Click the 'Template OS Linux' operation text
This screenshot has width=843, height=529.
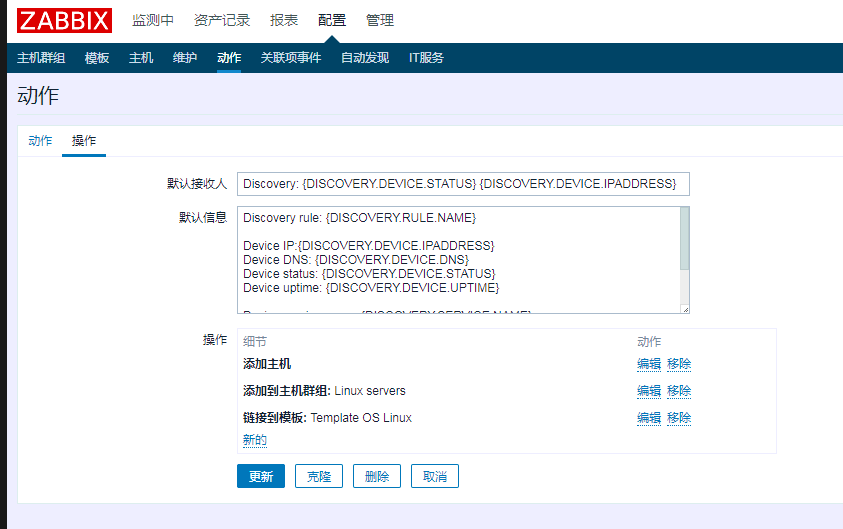[x=361, y=418]
